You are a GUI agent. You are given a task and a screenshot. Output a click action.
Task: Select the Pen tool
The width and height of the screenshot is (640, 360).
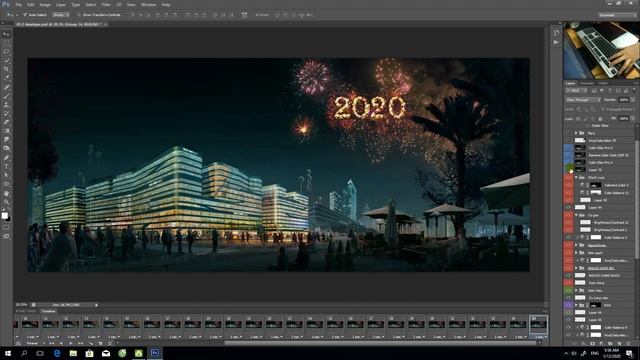click(x=6, y=158)
